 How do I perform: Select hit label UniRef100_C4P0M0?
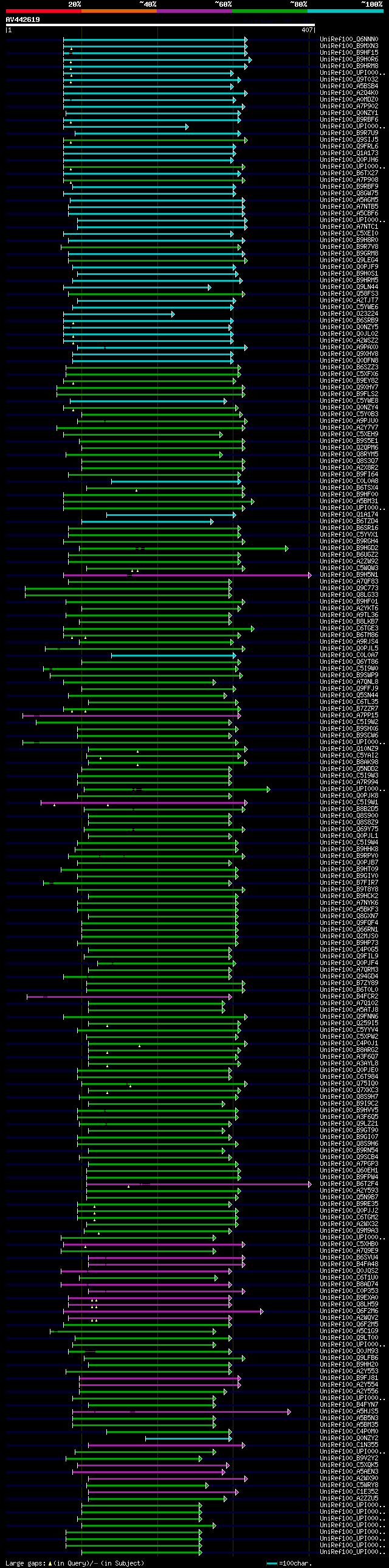click(349, 1432)
